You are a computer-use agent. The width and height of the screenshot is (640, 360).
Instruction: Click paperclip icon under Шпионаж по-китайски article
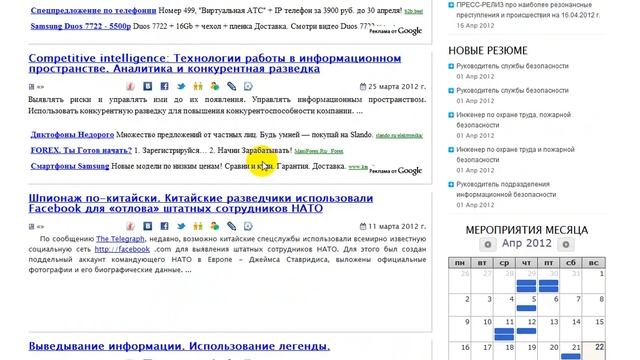tap(231, 226)
